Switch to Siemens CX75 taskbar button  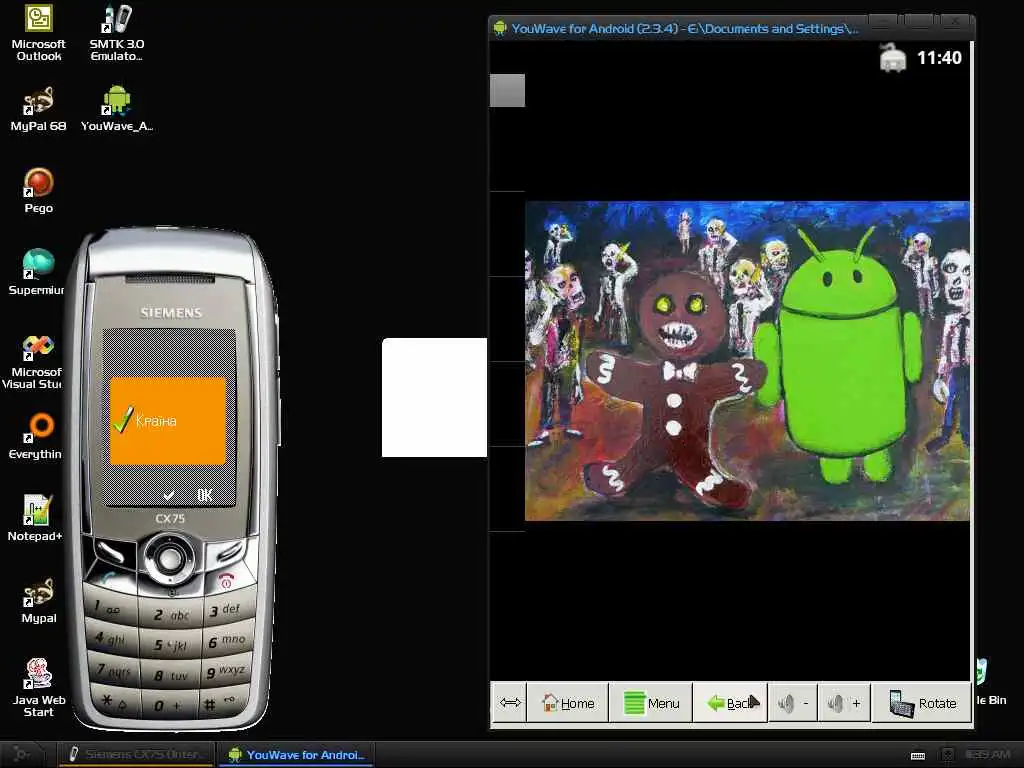point(136,754)
